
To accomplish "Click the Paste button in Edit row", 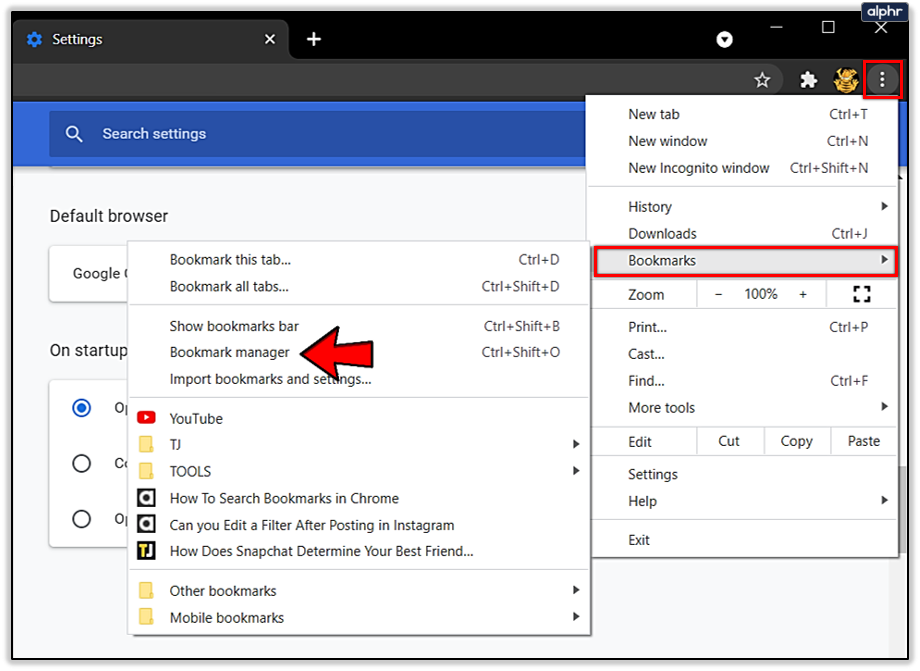I will click(863, 441).
